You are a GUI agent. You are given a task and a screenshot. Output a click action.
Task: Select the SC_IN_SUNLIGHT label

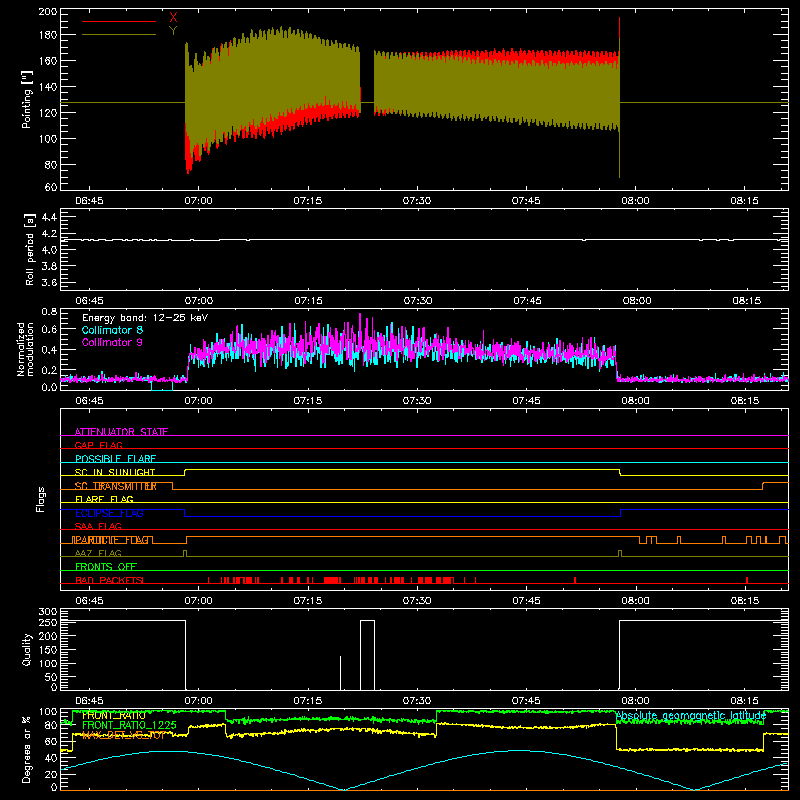(115, 472)
